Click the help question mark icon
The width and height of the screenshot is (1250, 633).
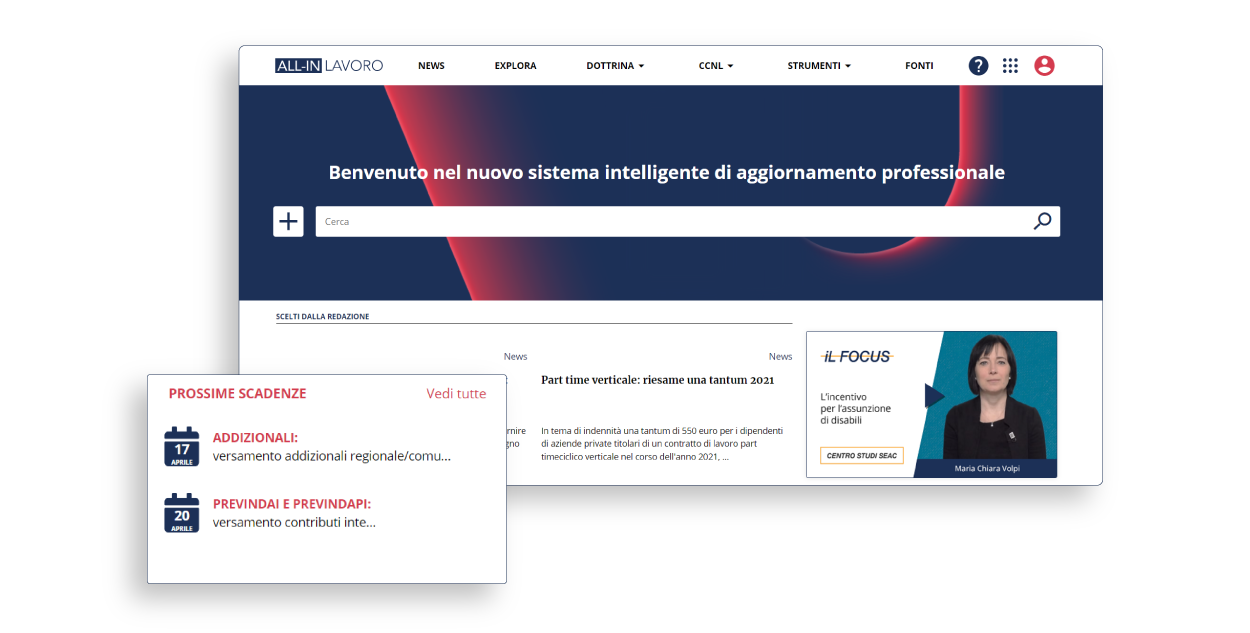(x=978, y=66)
